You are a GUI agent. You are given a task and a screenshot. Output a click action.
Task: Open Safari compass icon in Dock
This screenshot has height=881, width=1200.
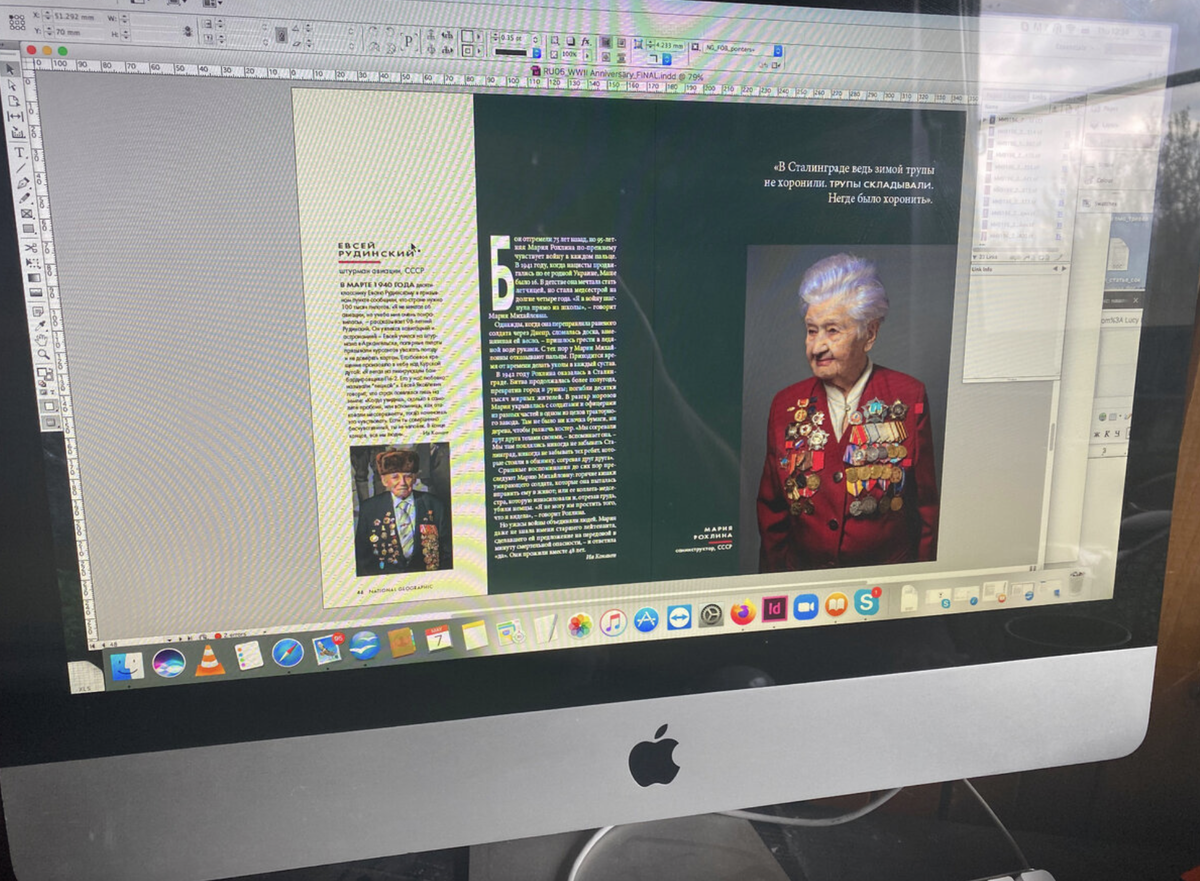click(288, 652)
